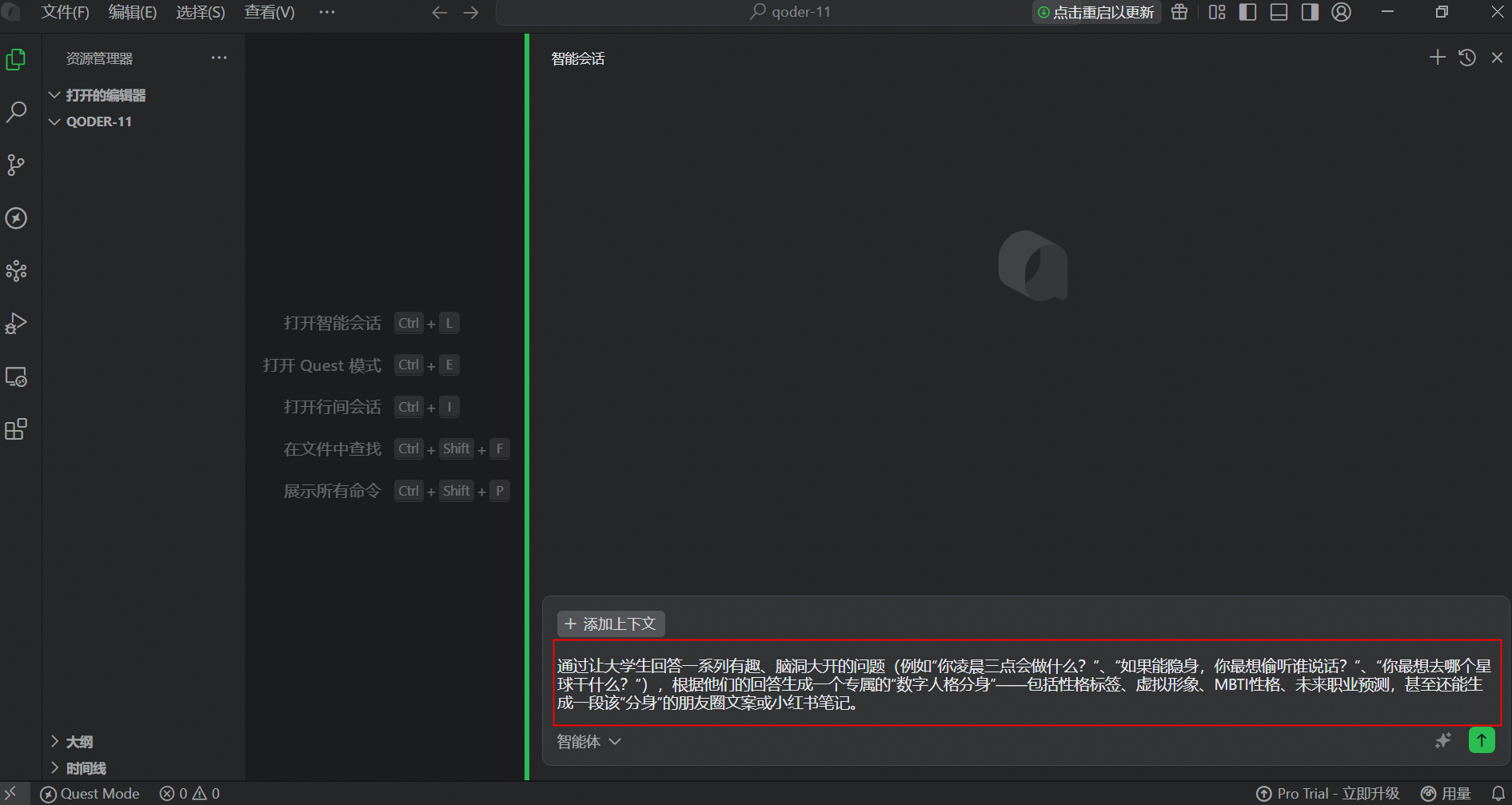Start a new chat with plus icon
Viewport: 1512px width, 805px height.
point(1438,58)
